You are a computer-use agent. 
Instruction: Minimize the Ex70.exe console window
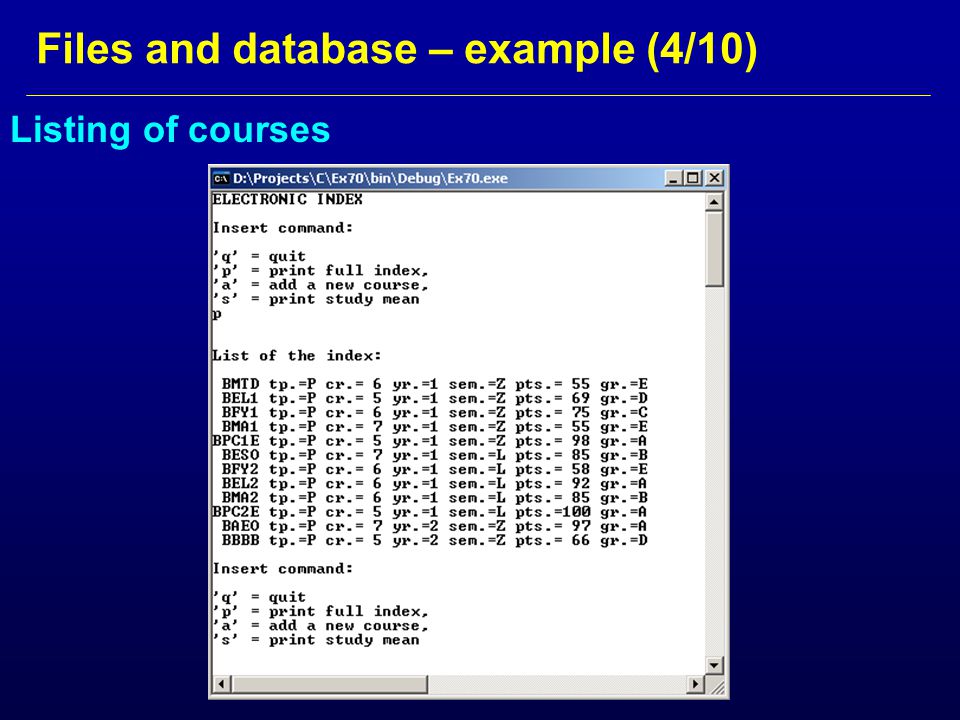[673, 178]
